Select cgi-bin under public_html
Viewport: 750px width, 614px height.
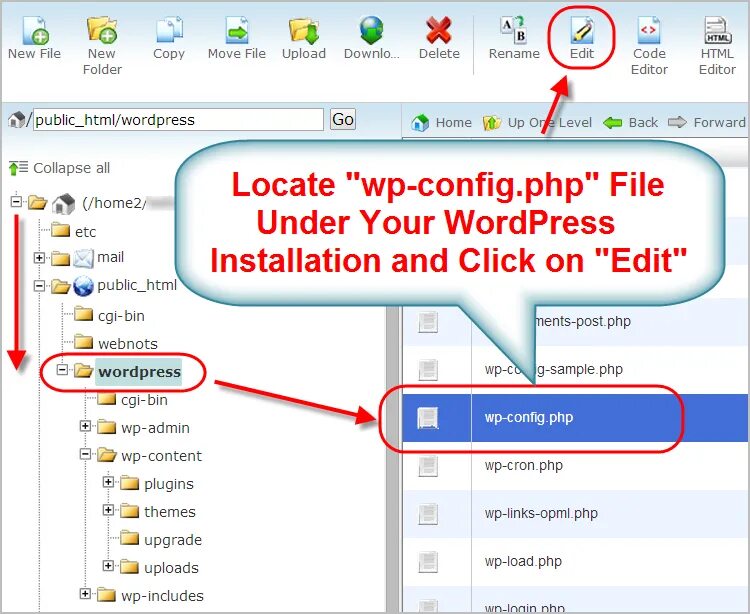[x=121, y=316]
